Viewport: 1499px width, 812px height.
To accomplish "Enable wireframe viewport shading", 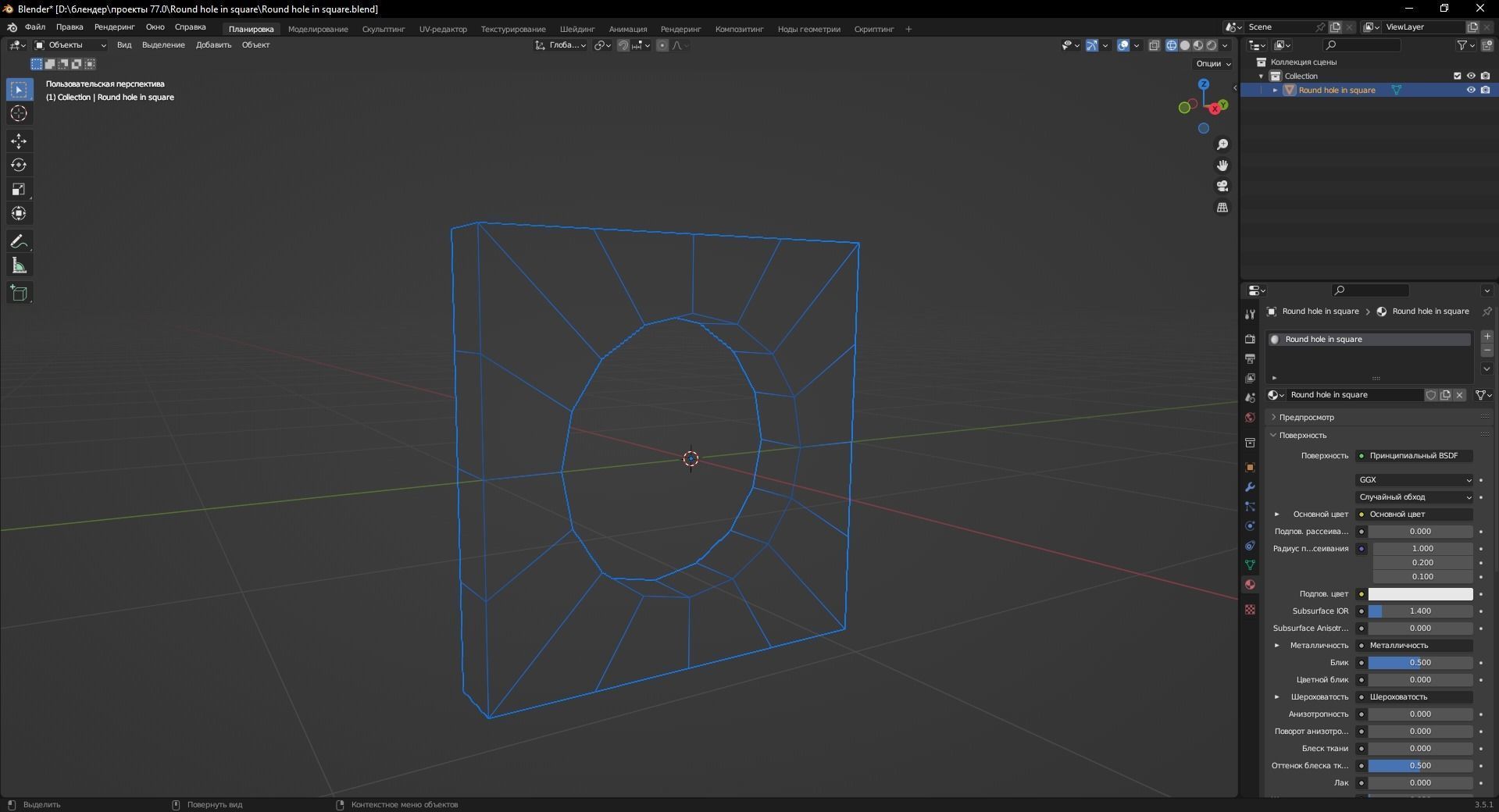I will click(1172, 45).
